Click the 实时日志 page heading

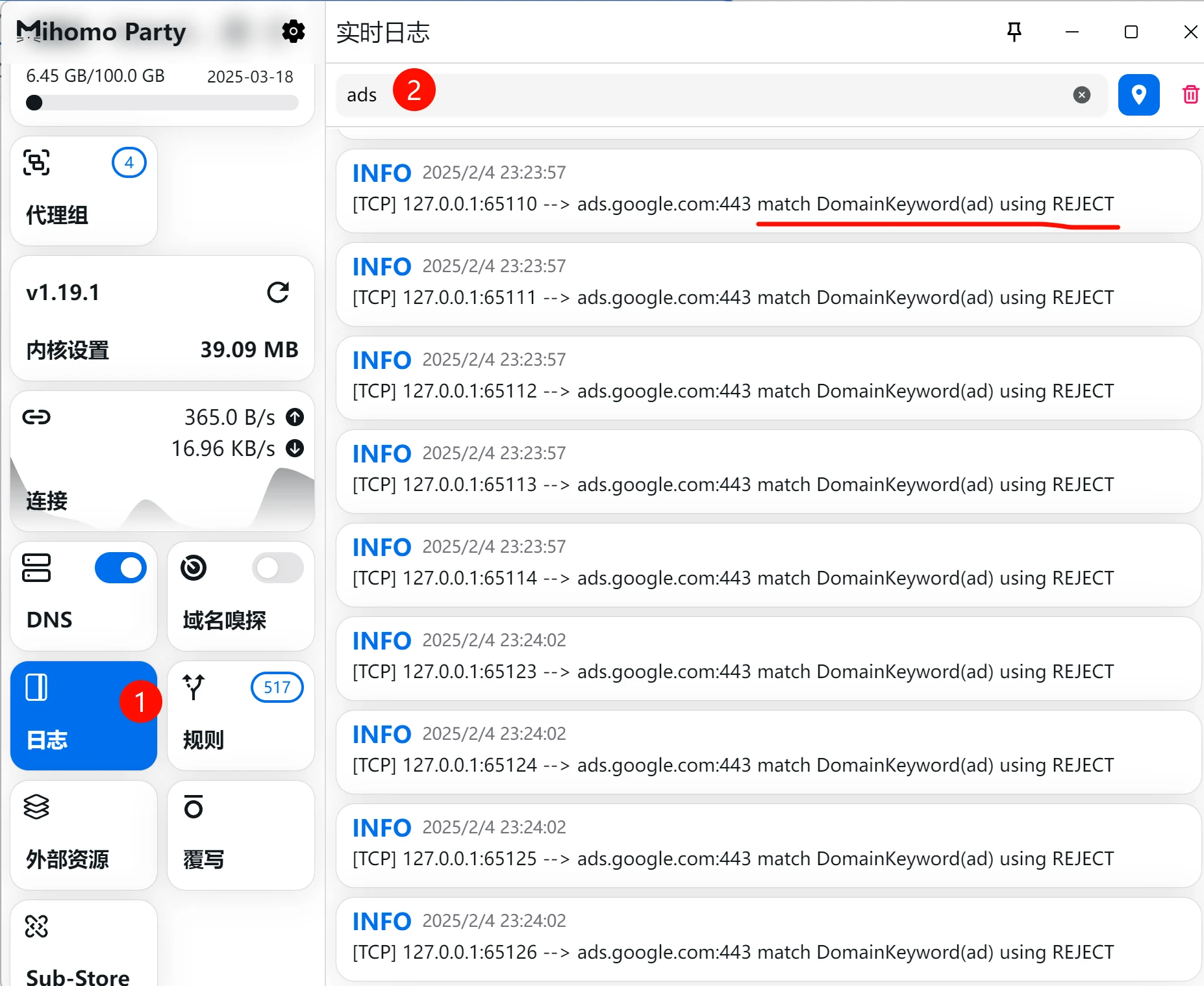[383, 32]
